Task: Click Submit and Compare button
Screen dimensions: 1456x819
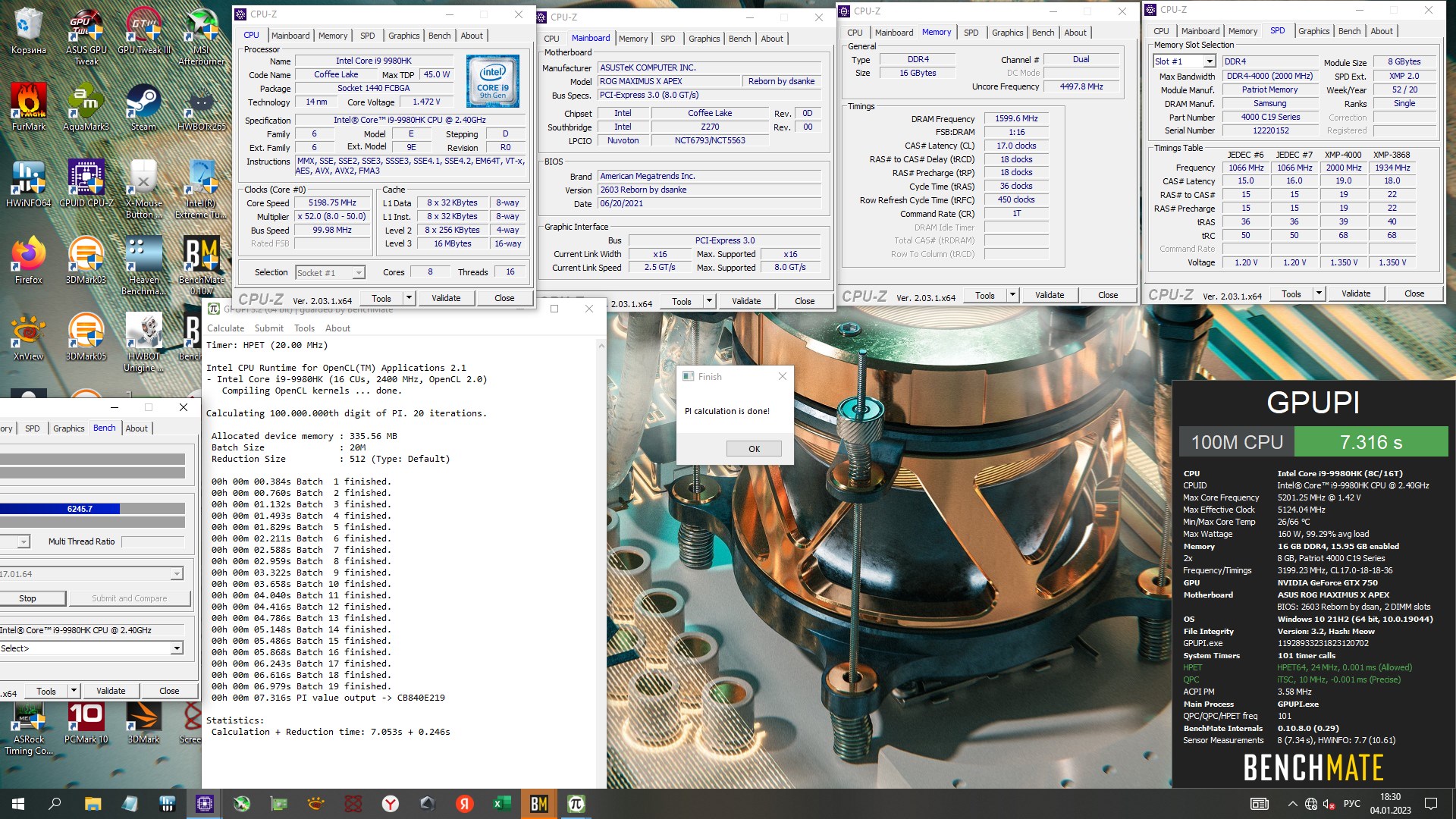Action: tap(129, 598)
